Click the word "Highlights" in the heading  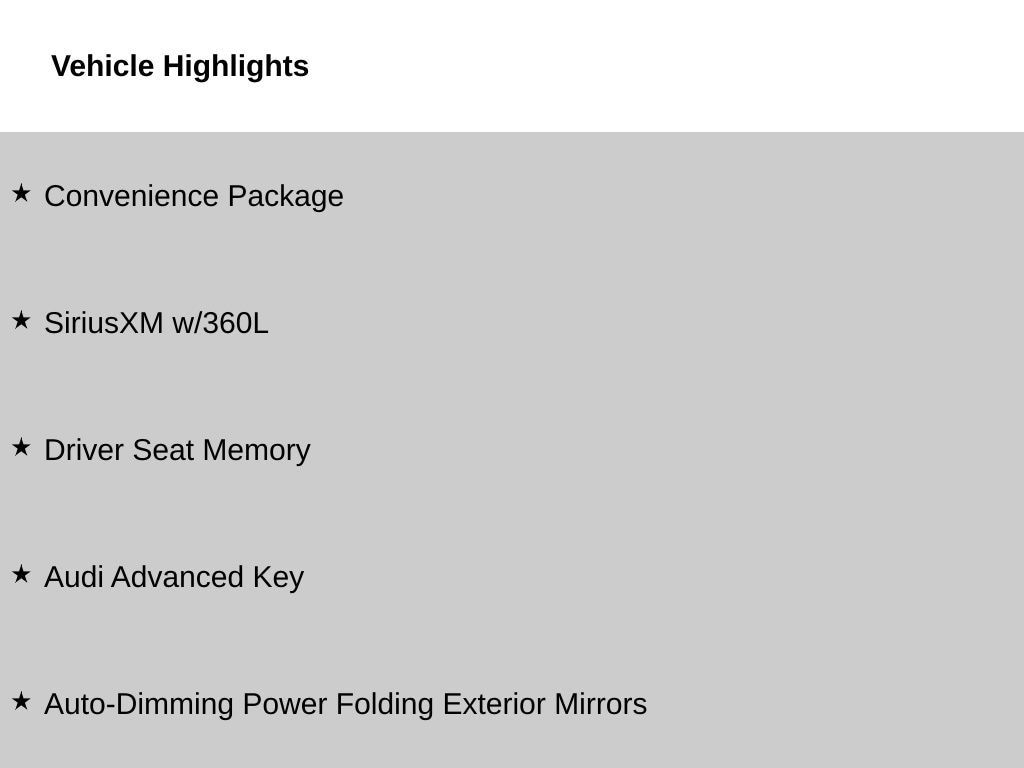(x=236, y=66)
